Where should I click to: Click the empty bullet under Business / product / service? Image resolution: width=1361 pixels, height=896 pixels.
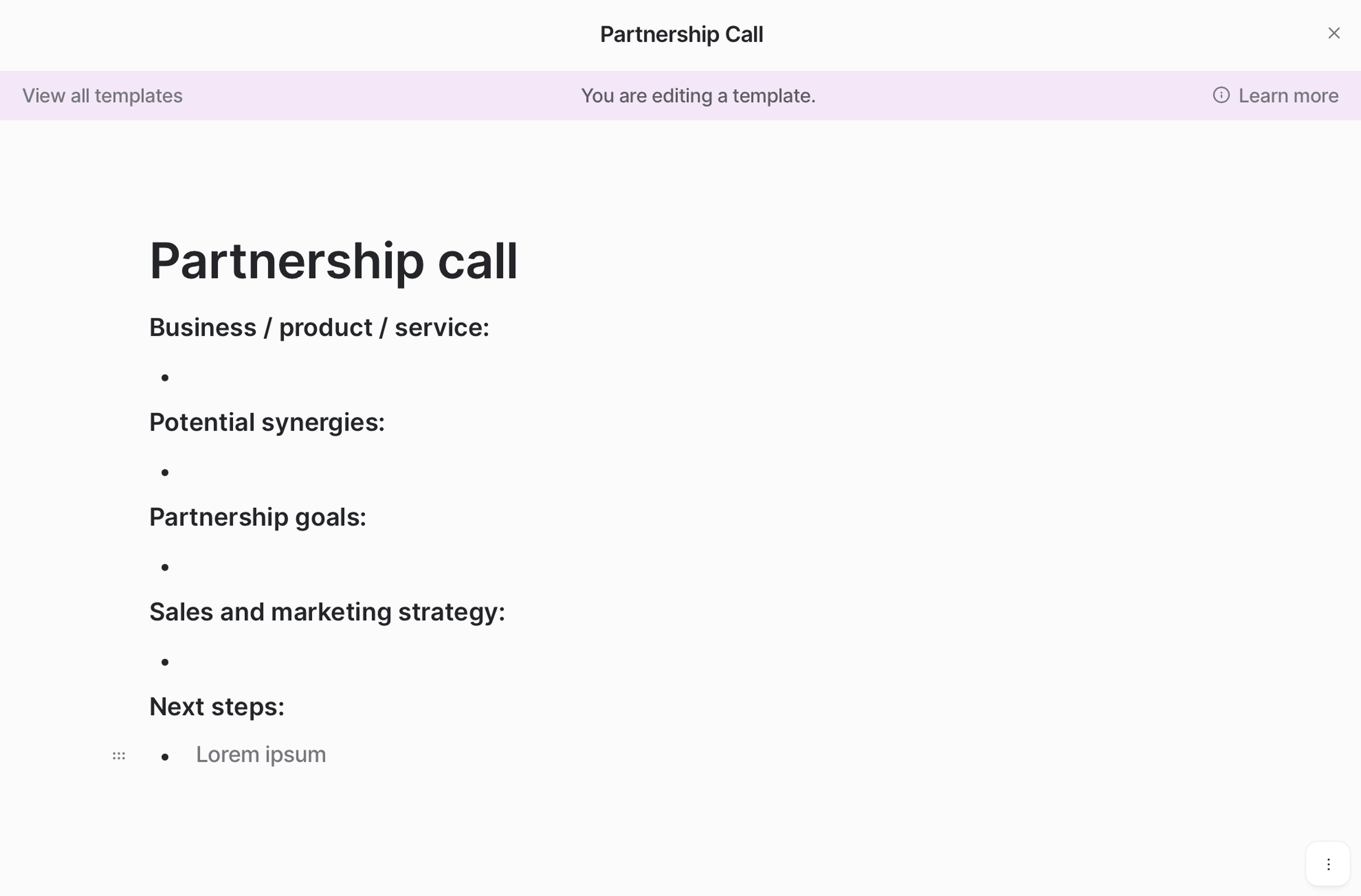pos(229,377)
